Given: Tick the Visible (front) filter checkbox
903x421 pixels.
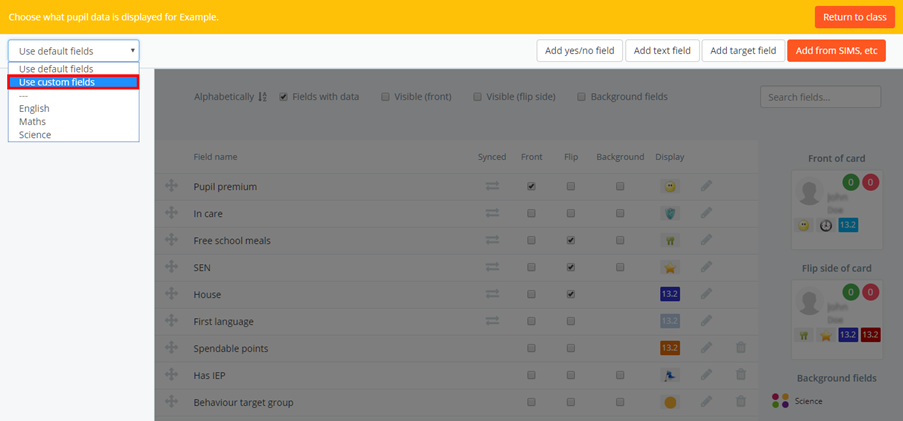Looking at the screenshot, I should tap(385, 97).
